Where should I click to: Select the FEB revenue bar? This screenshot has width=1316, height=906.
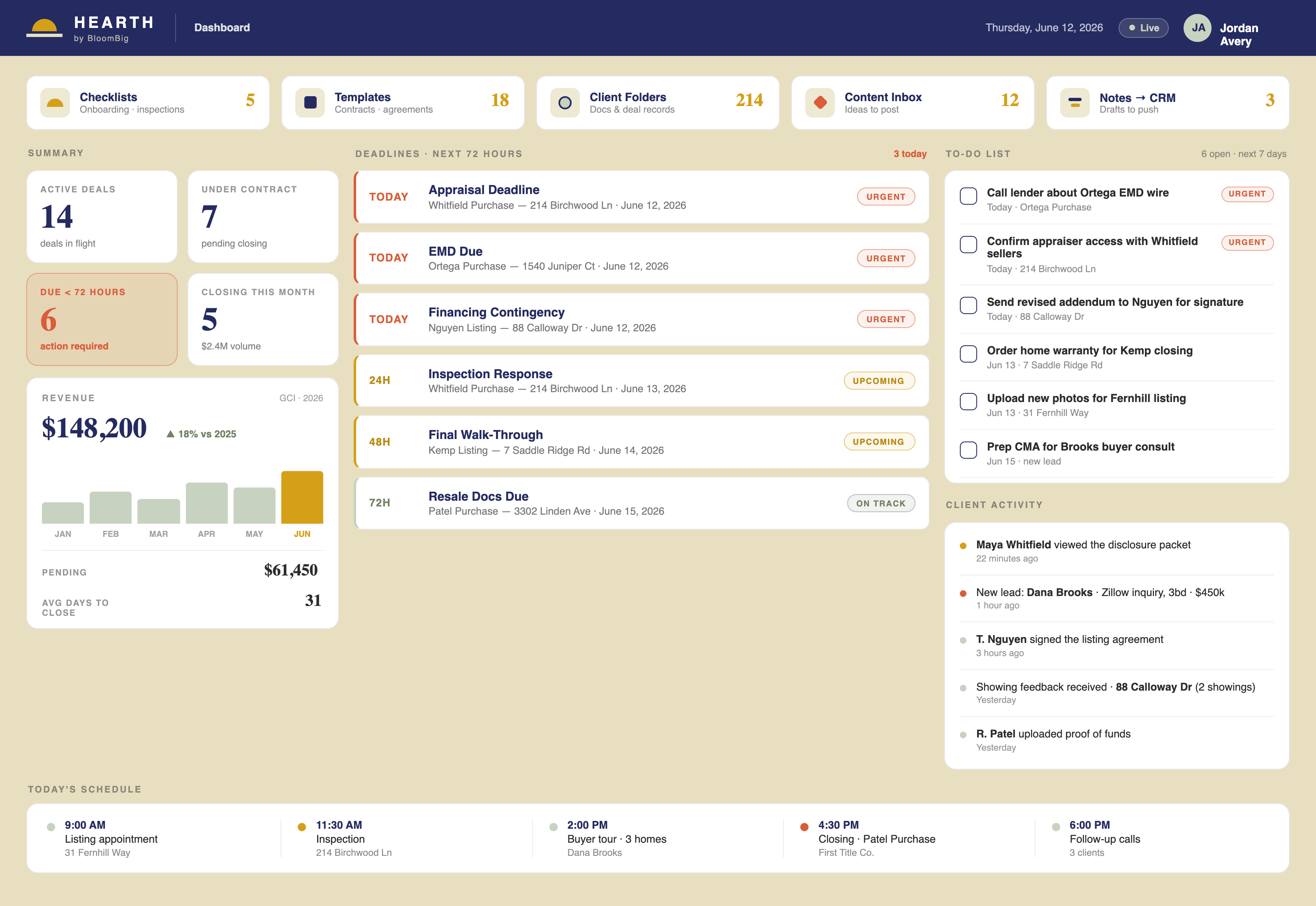pos(111,508)
